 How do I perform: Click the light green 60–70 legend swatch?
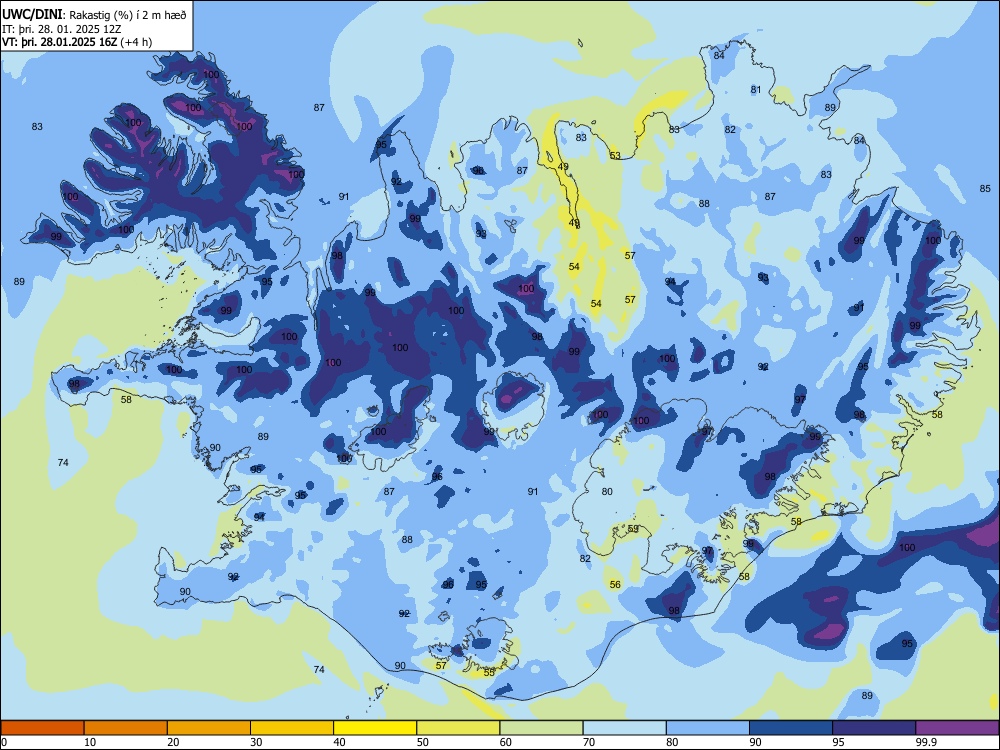pyautogui.click(x=541, y=728)
